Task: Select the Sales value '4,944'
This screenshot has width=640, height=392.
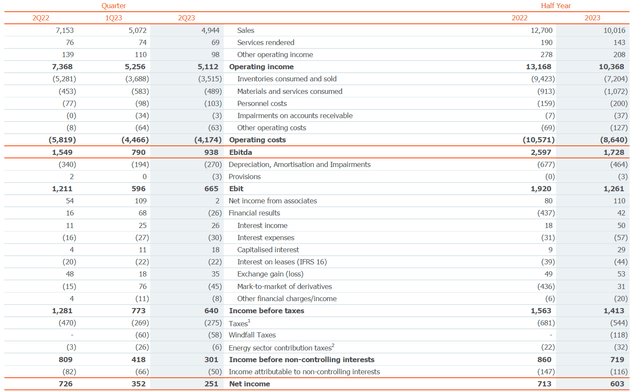Action: click(210, 30)
